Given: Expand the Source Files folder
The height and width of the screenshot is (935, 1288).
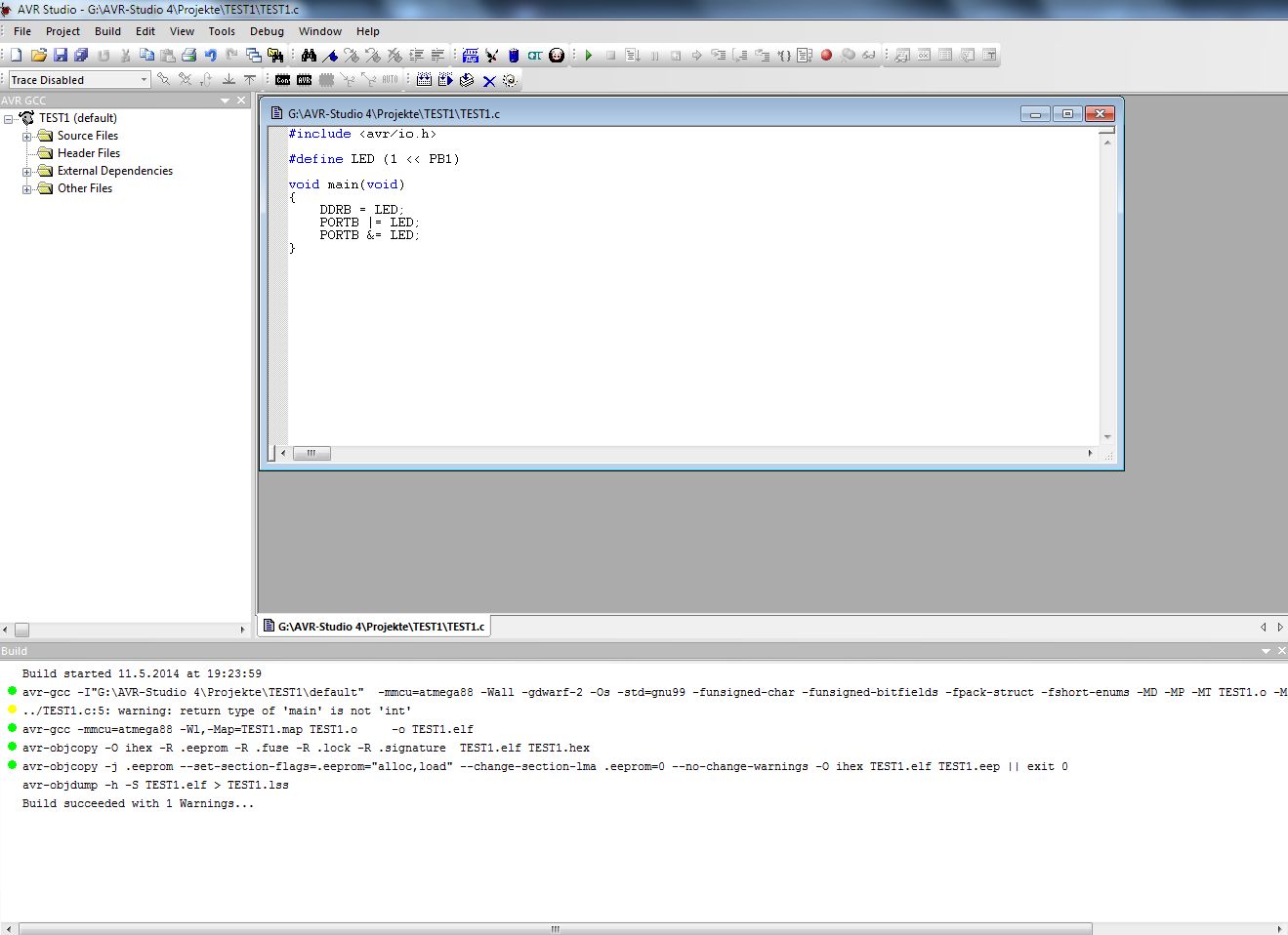Looking at the screenshot, I should coord(27,137).
